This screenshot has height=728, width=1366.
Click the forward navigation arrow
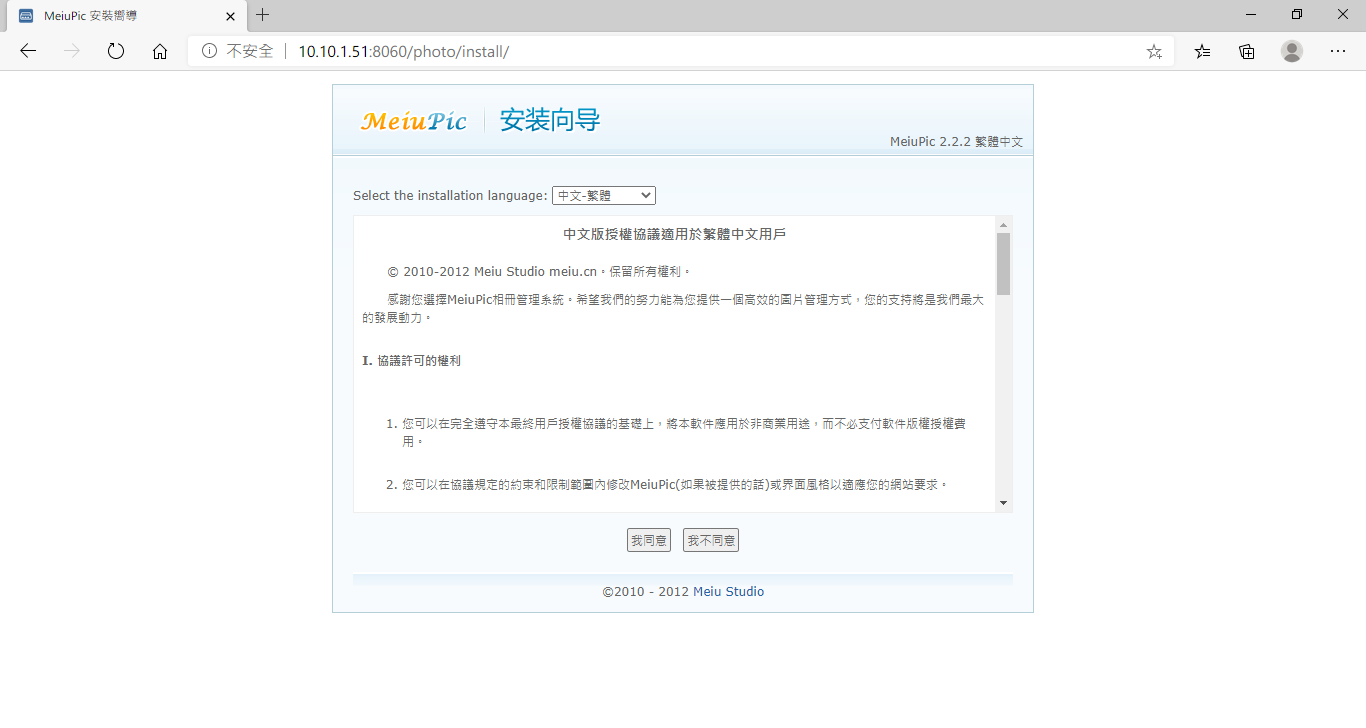(x=72, y=51)
